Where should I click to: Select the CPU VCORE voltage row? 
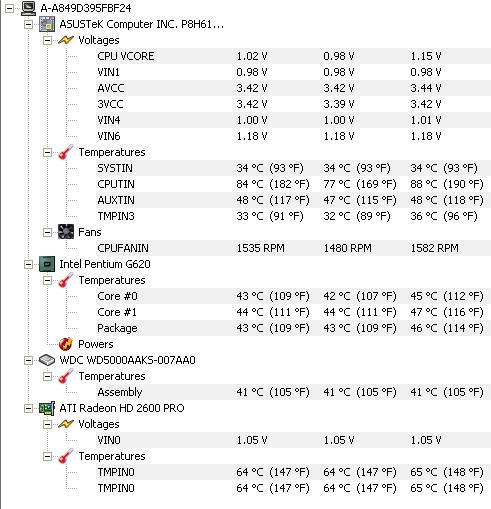click(293, 56)
